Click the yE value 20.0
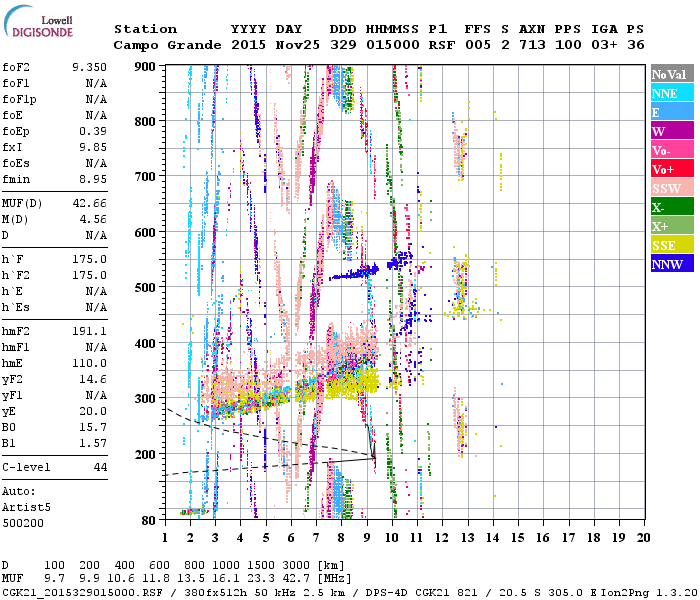The image size is (700, 600). tap(93, 412)
